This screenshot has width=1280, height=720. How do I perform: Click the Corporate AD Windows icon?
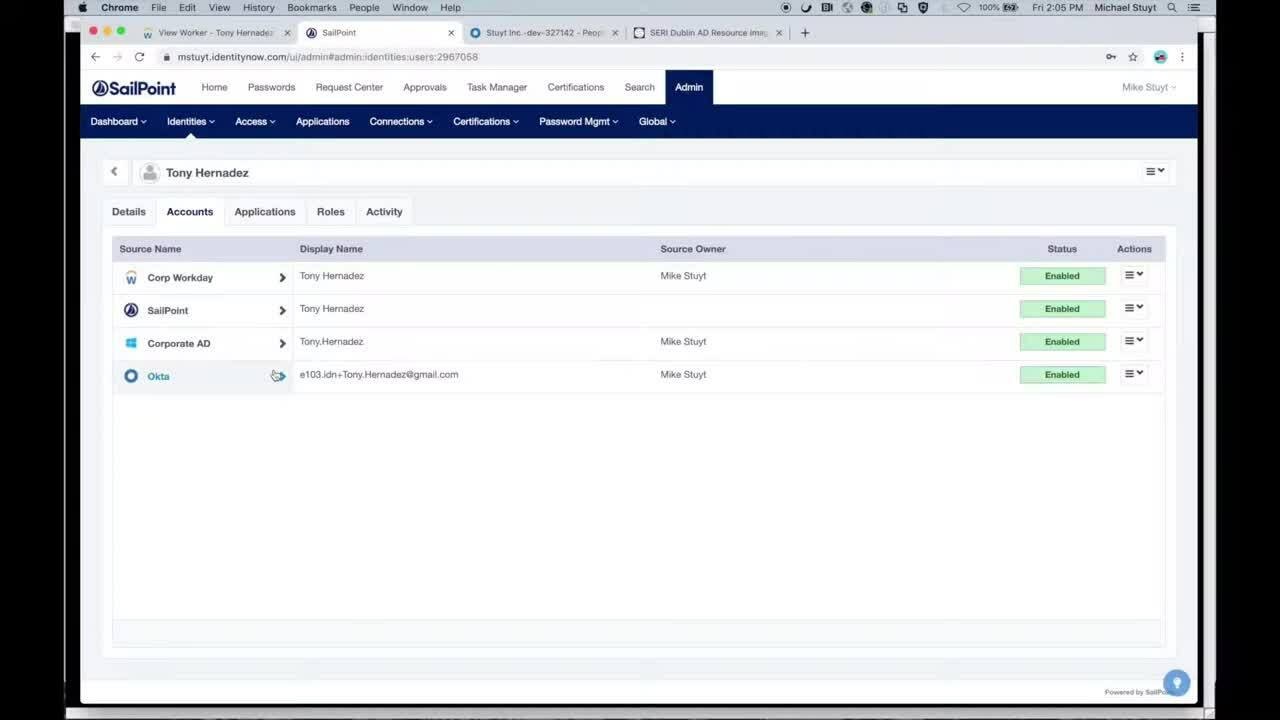131,343
